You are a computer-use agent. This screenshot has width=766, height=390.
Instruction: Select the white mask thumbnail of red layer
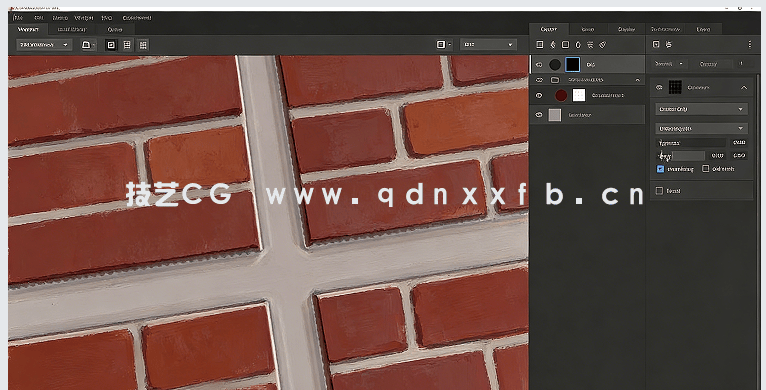(578, 95)
